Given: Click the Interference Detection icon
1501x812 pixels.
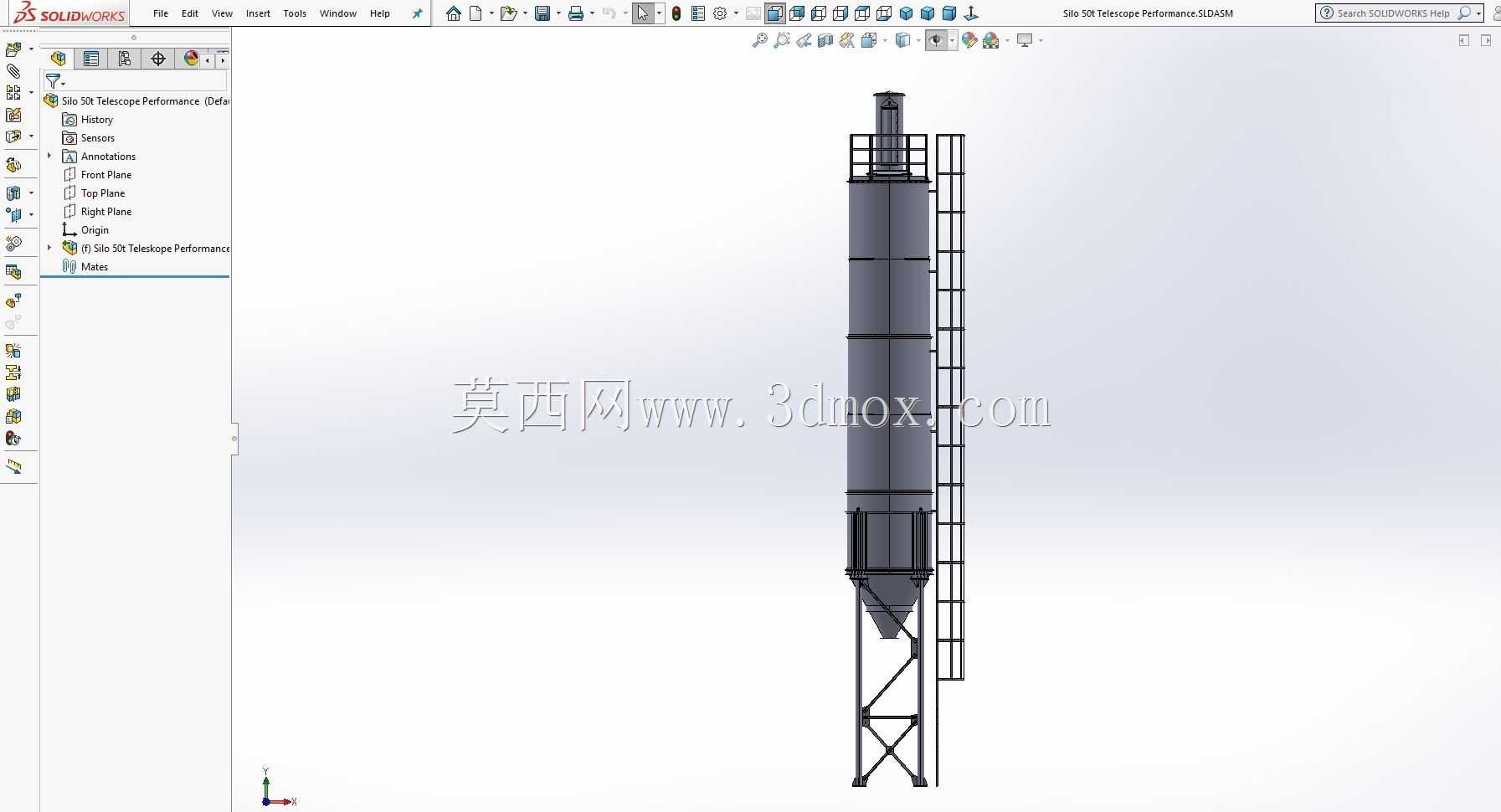Looking at the screenshot, I should (x=13, y=351).
